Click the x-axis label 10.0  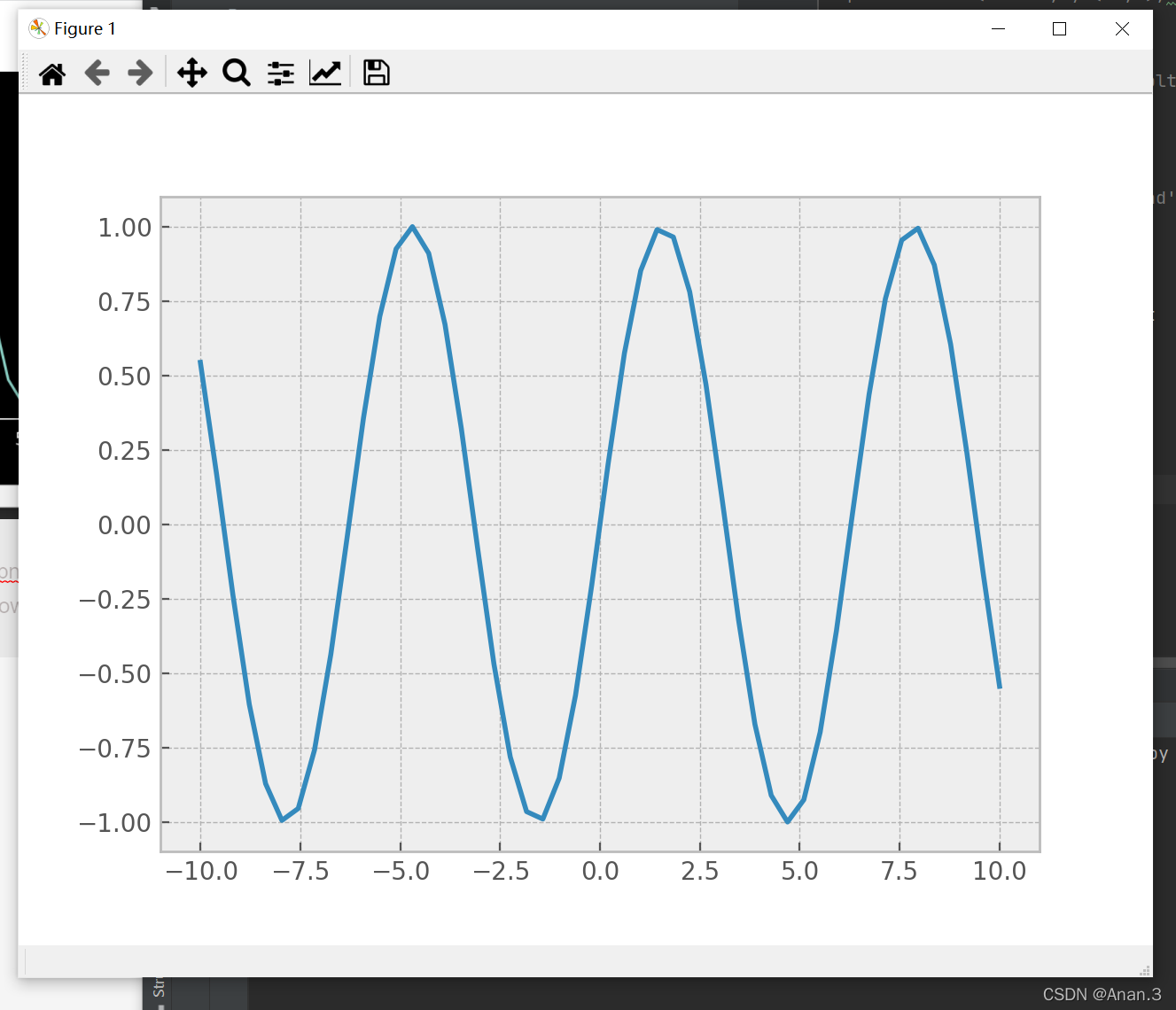(1000, 871)
